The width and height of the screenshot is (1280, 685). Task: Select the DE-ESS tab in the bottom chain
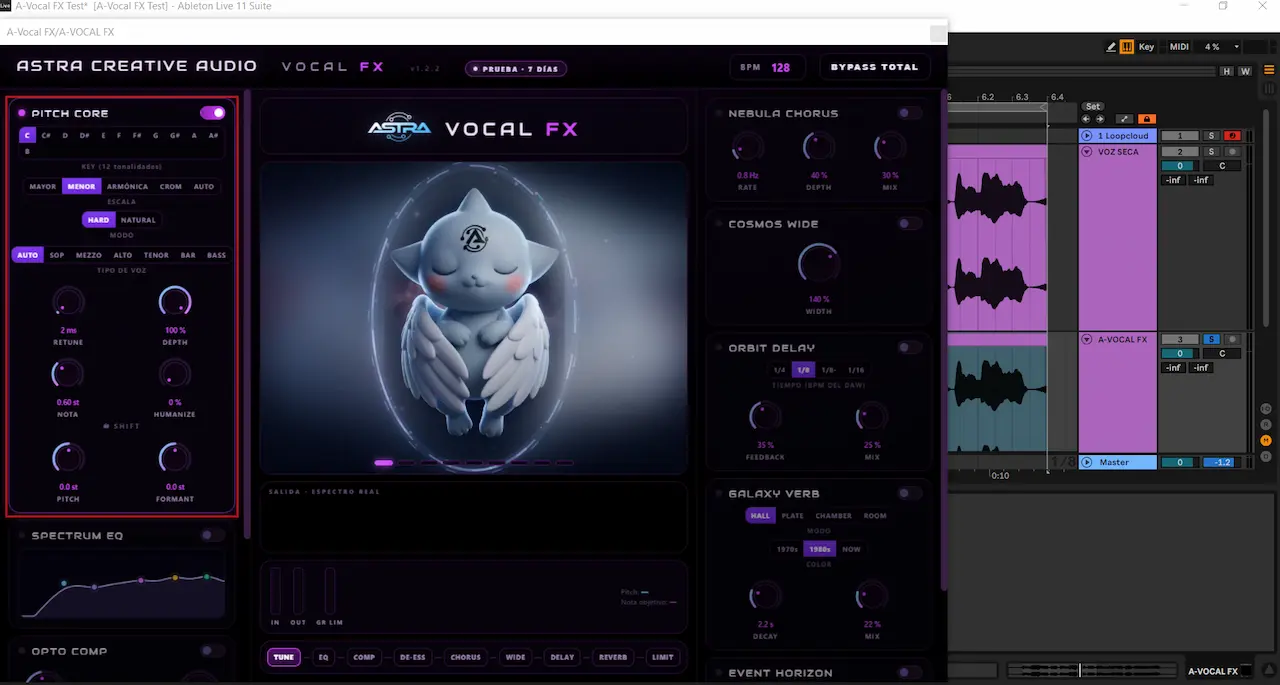click(x=413, y=657)
